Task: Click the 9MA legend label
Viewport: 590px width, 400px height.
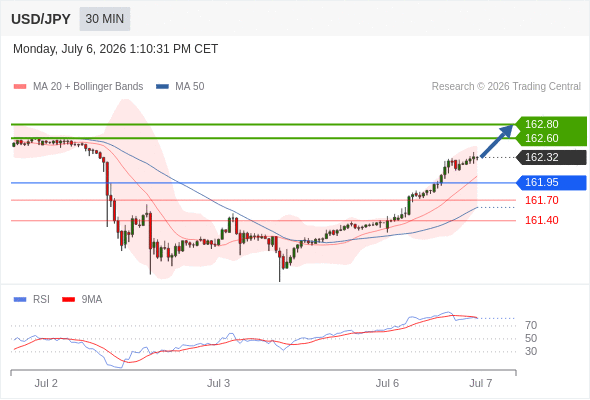Action: tap(92, 300)
